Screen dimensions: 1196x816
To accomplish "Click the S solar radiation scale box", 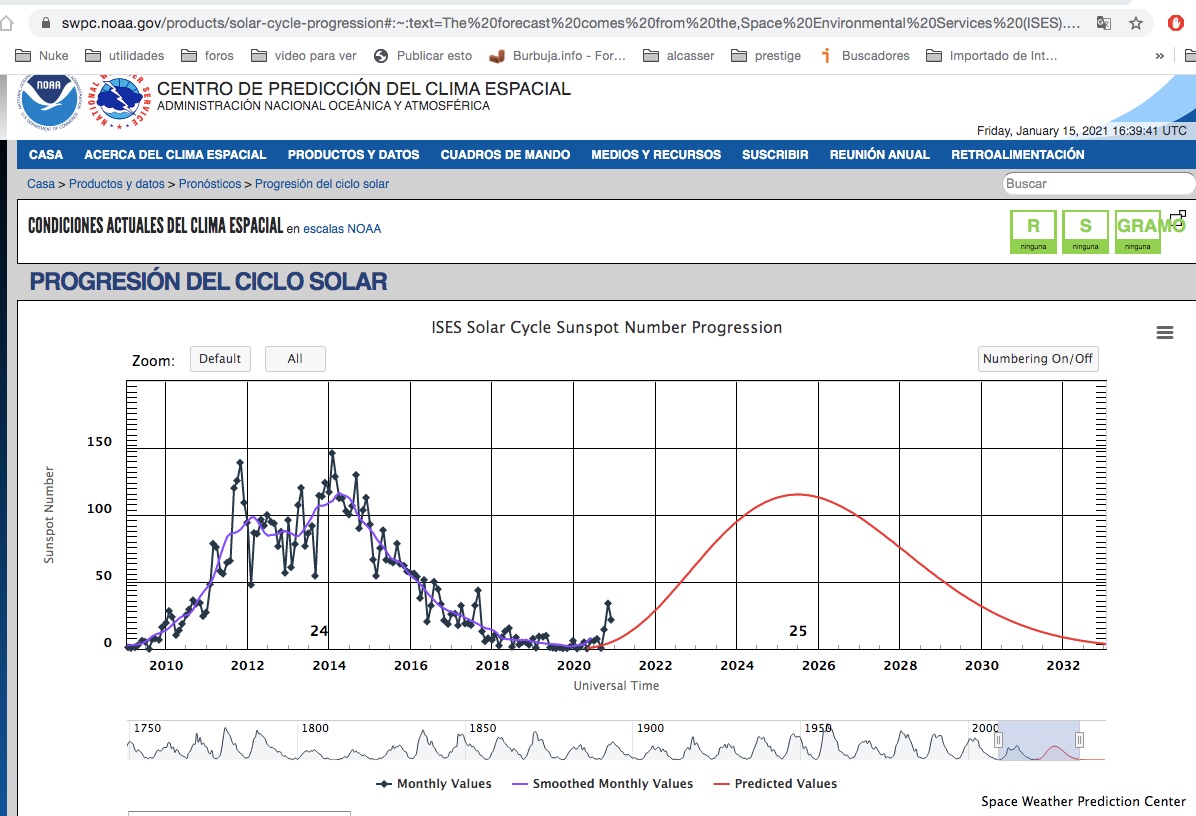I will pyautogui.click(x=1085, y=231).
